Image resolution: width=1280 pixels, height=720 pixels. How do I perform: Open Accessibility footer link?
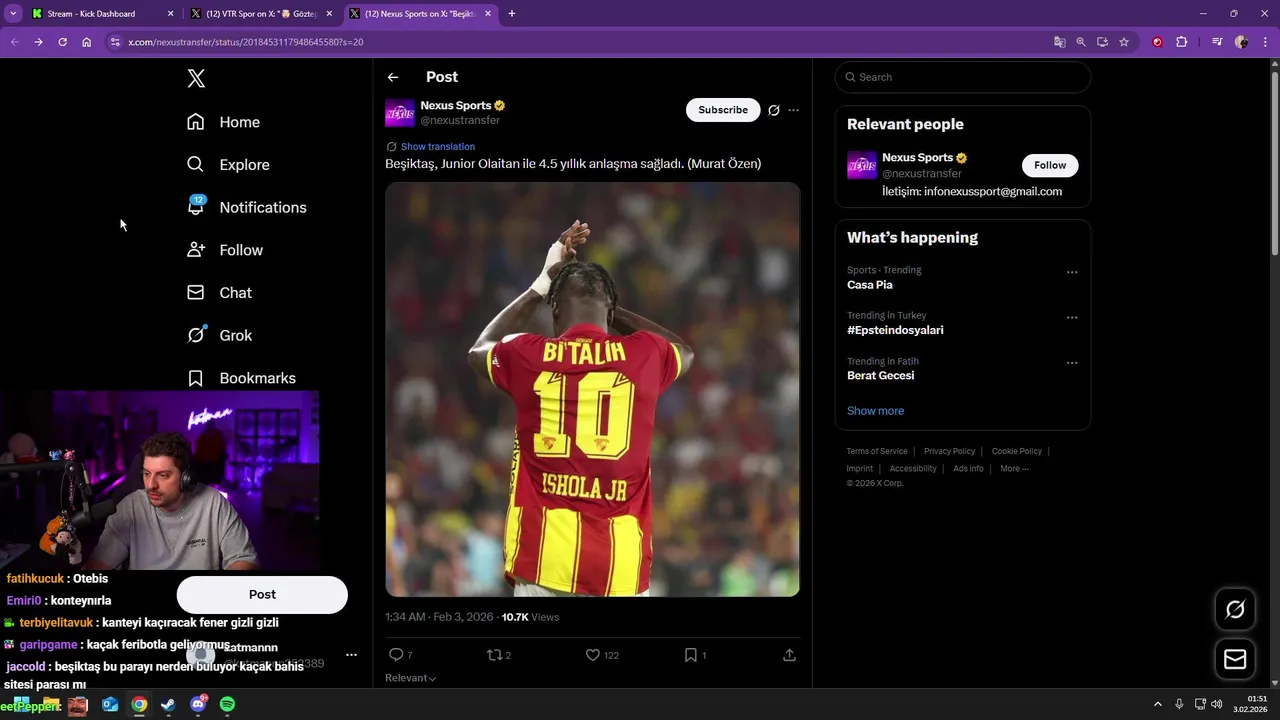point(913,469)
